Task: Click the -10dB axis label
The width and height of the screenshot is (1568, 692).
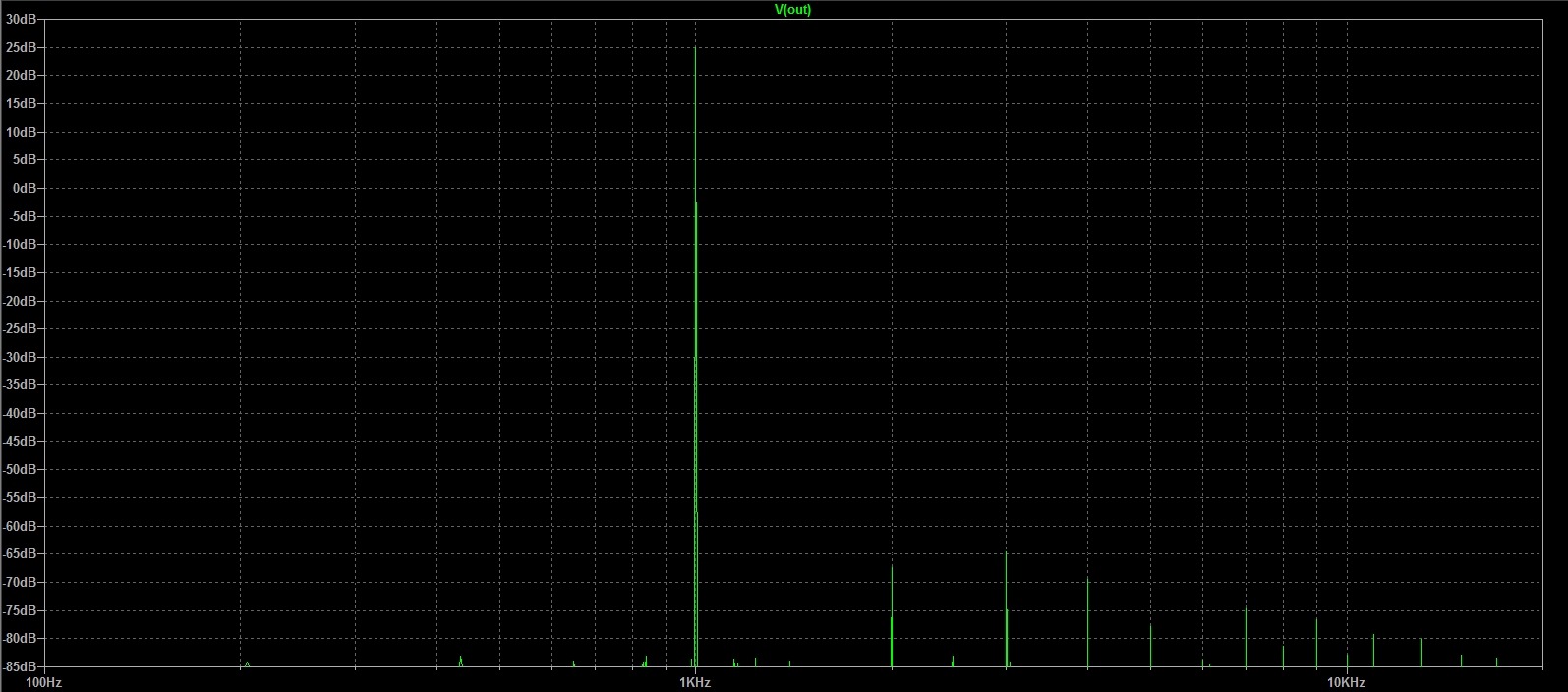Action: click(x=21, y=244)
